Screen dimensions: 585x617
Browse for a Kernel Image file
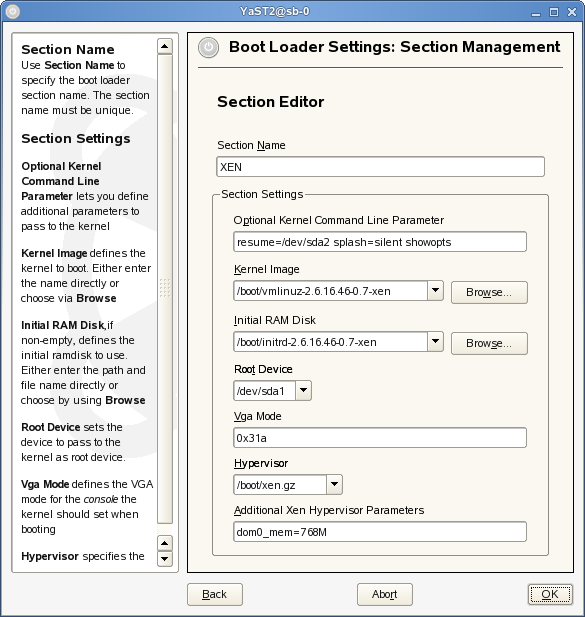pos(489,292)
